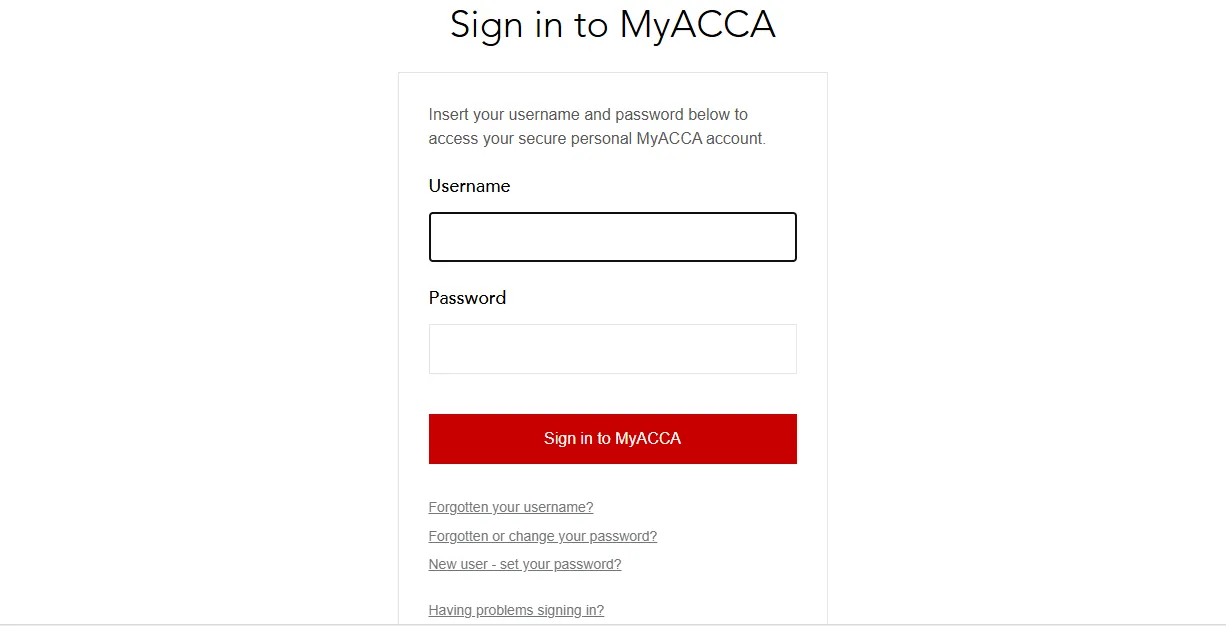This screenshot has height=626, width=1226.
Task: Click the sign-in troubleshooting link at bottom
Action: 516,610
